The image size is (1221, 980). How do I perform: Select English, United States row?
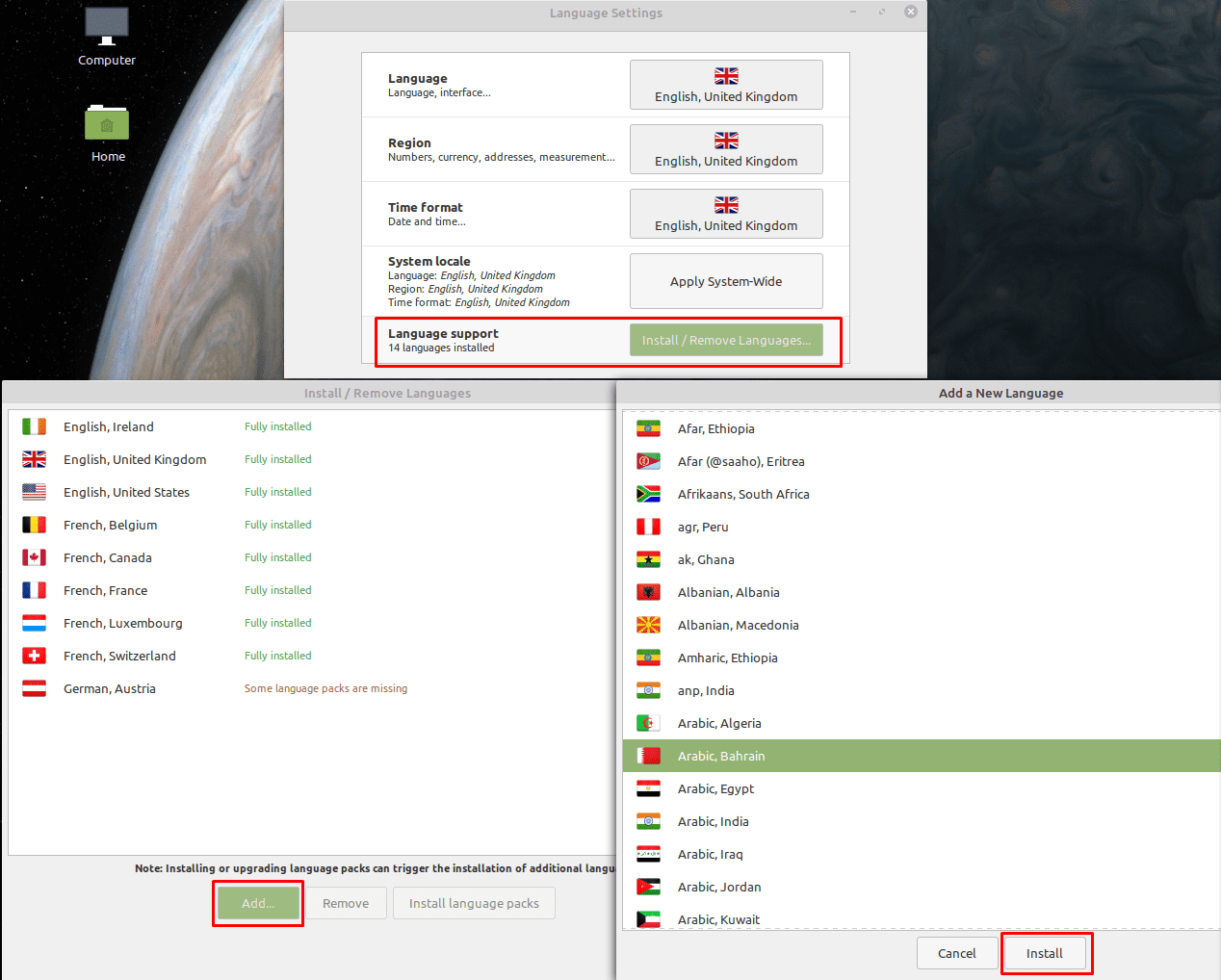312,492
